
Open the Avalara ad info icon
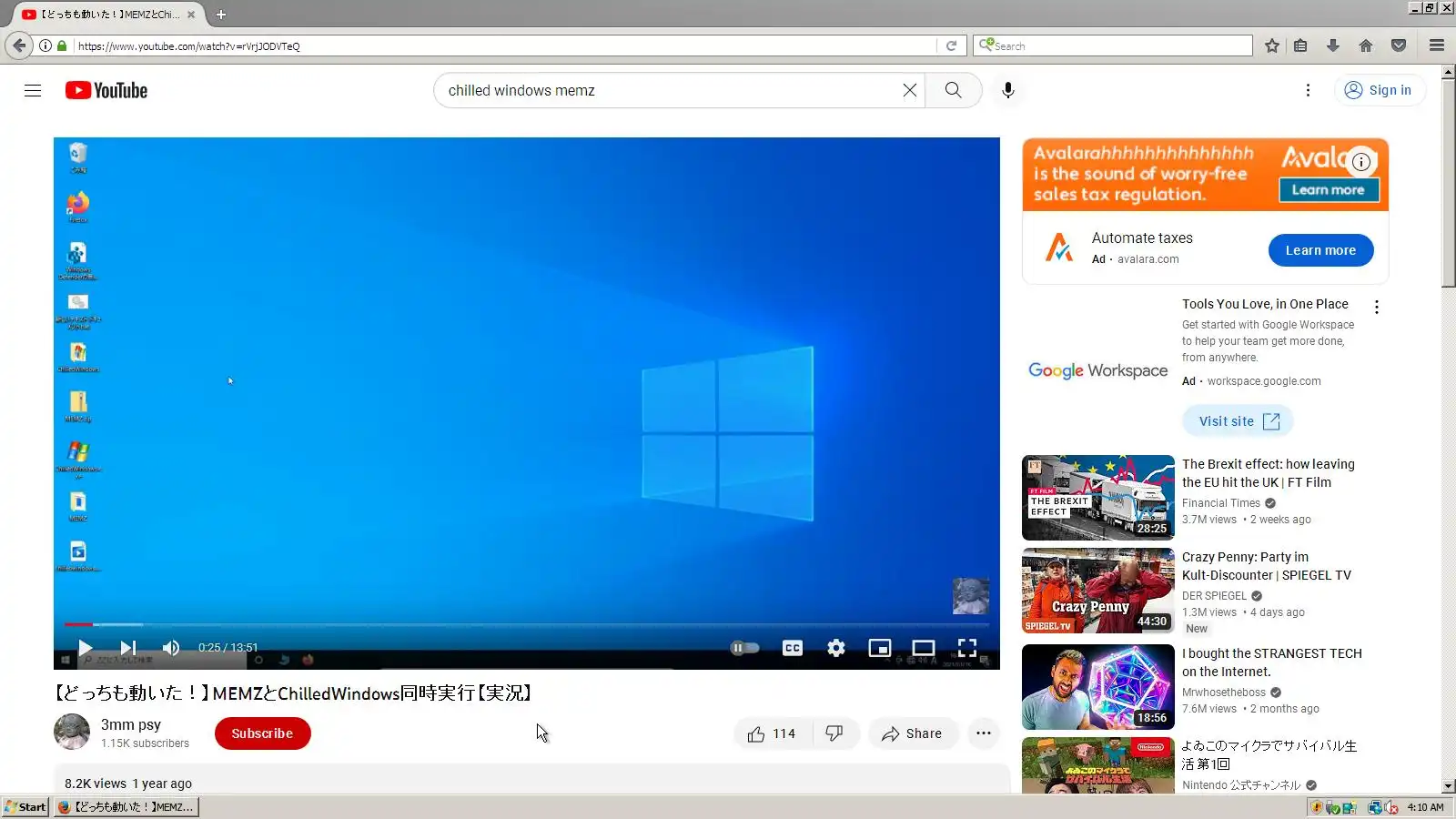(x=1361, y=162)
